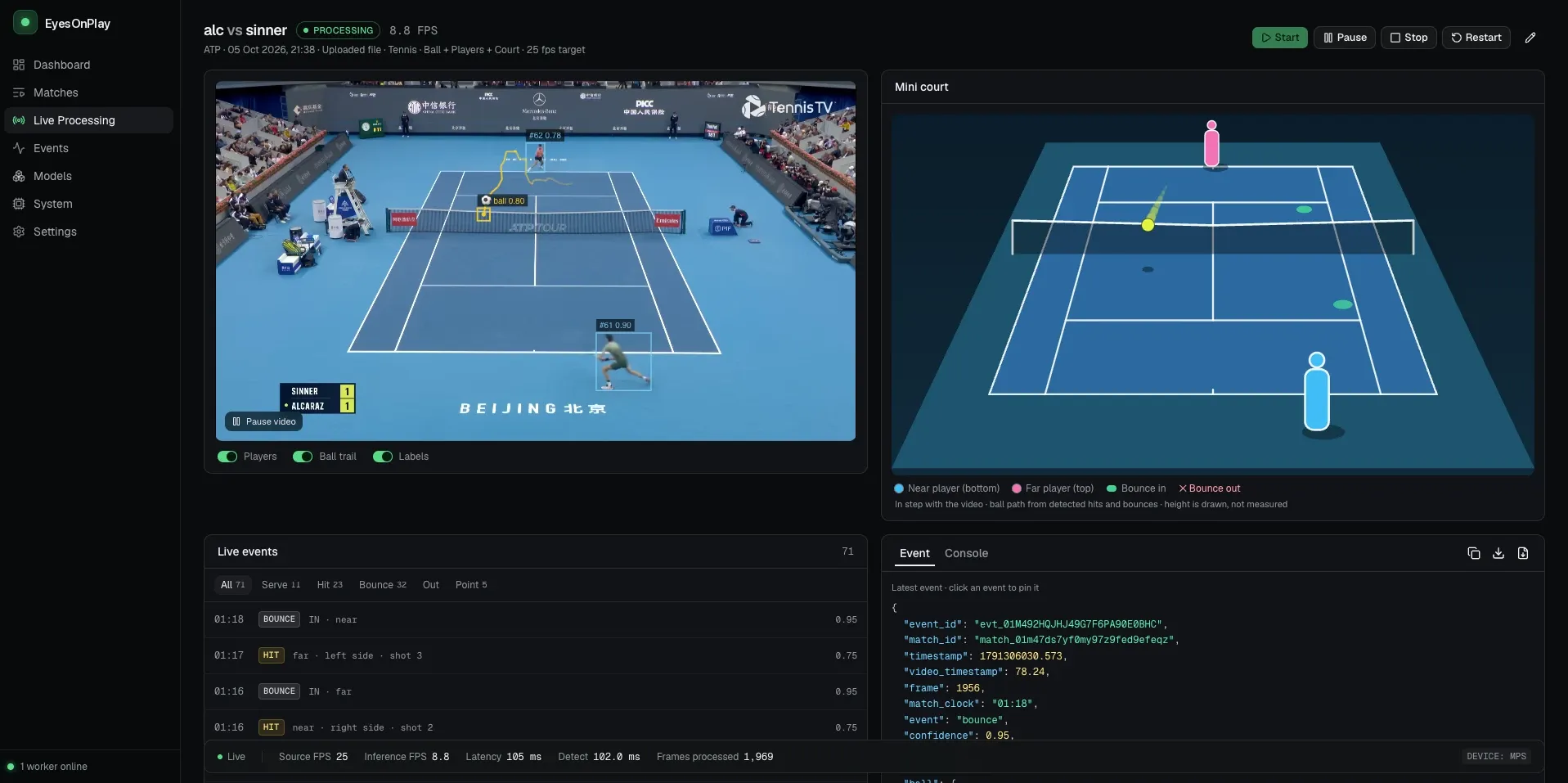Screen dimensions: 1568x783
Task: Click the Models cubes icon
Action: [19, 176]
